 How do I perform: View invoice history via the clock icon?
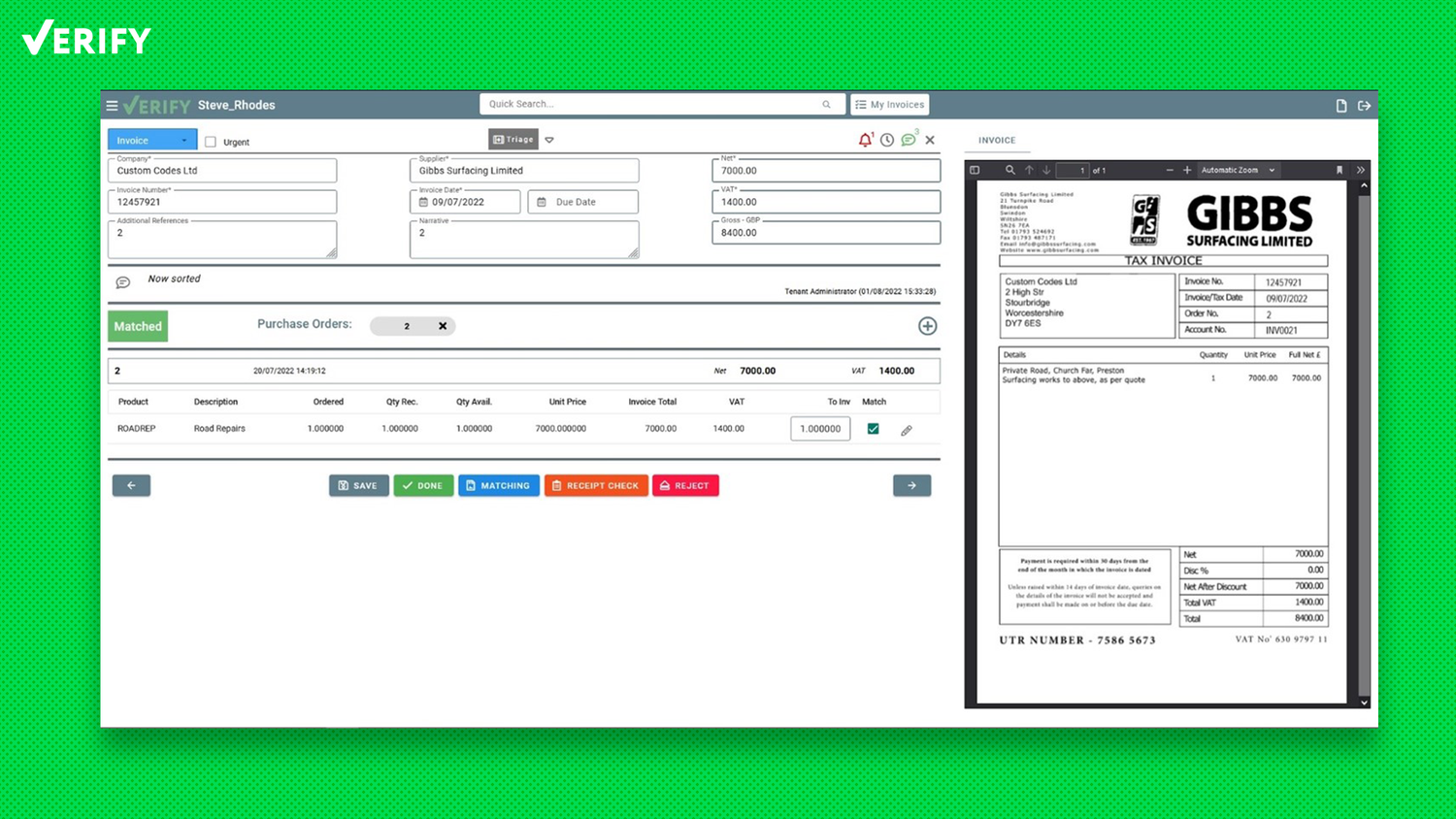point(886,140)
